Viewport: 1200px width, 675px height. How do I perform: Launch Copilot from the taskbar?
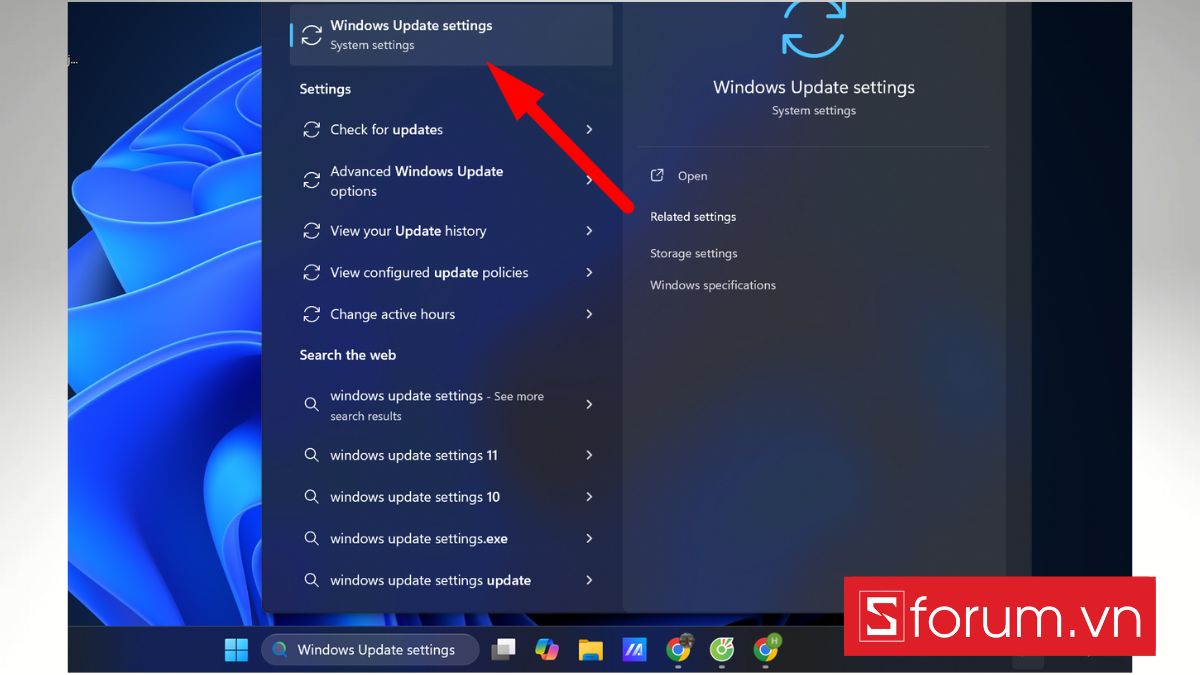(547, 650)
